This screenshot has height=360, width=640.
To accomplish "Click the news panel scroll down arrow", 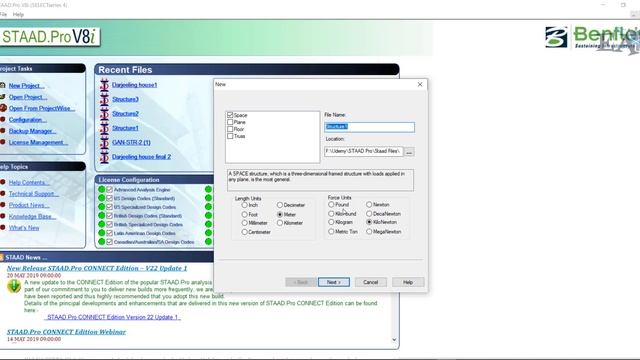I will (x=394, y=340).
